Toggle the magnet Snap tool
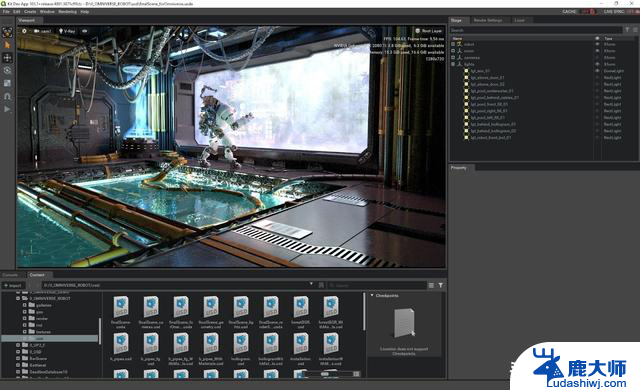Screen dimensions: 640x390 (x=7, y=96)
